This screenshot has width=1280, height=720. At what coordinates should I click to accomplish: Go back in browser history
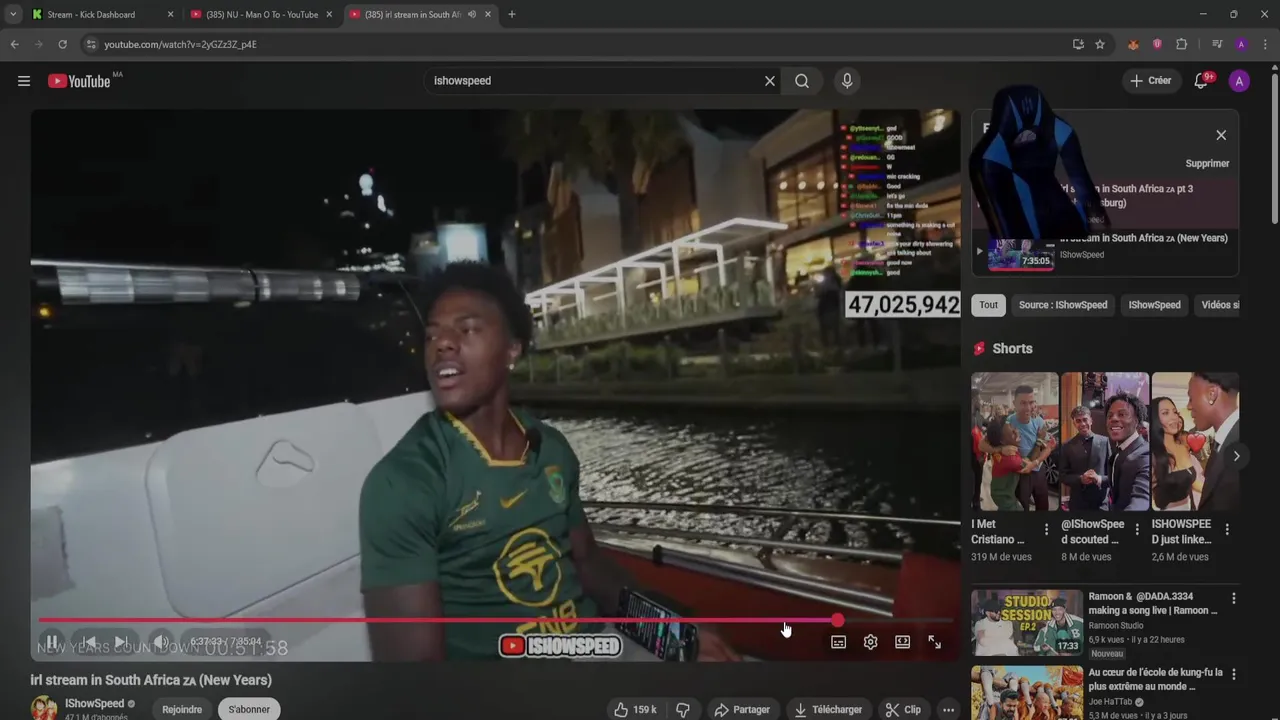click(x=14, y=44)
